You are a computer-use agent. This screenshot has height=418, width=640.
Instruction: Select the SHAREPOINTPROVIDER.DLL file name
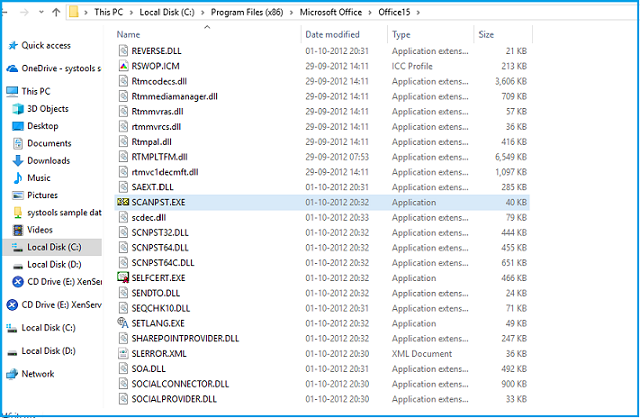point(185,338)
